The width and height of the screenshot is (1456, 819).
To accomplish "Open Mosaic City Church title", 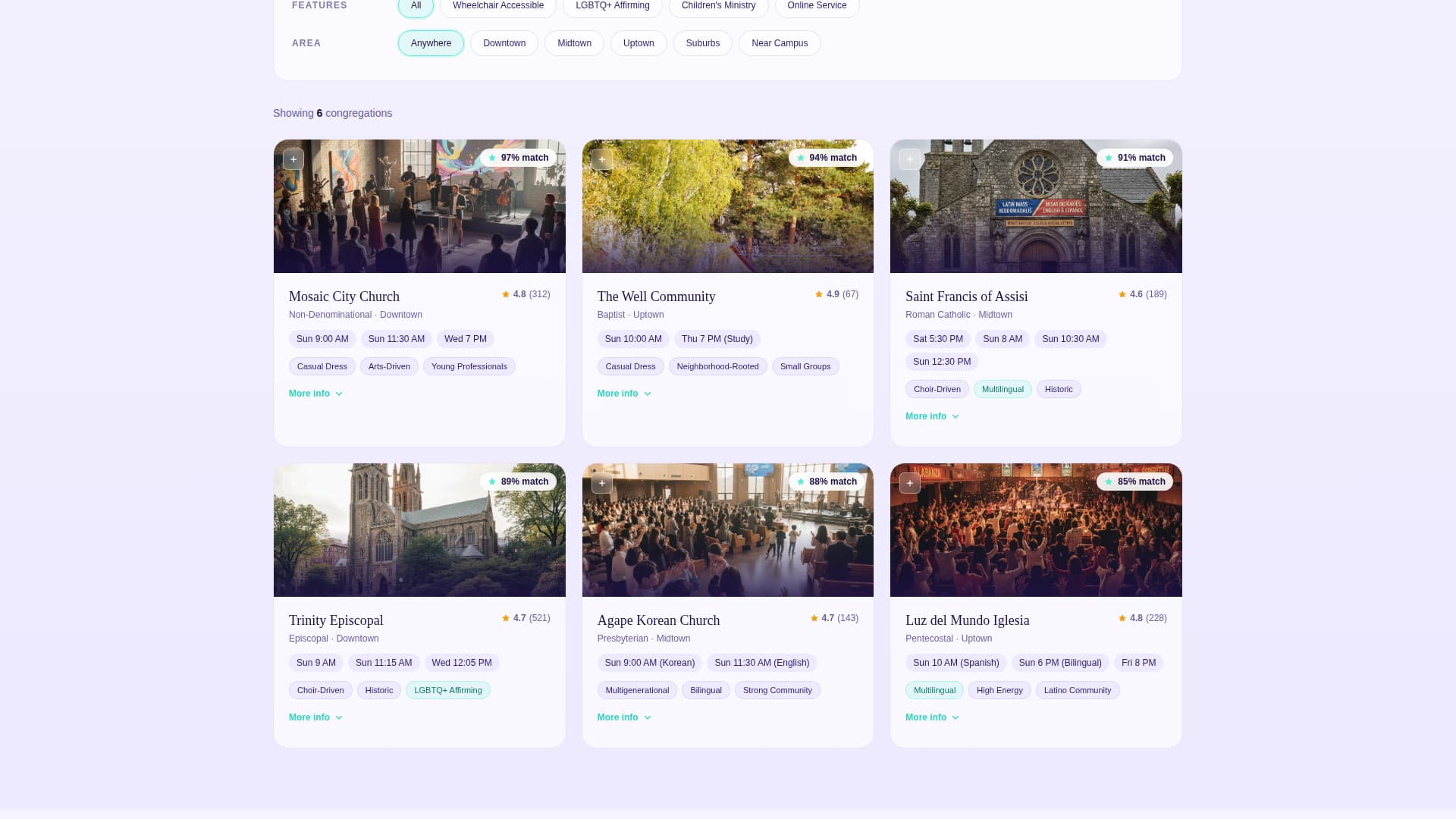I will 344,297.
